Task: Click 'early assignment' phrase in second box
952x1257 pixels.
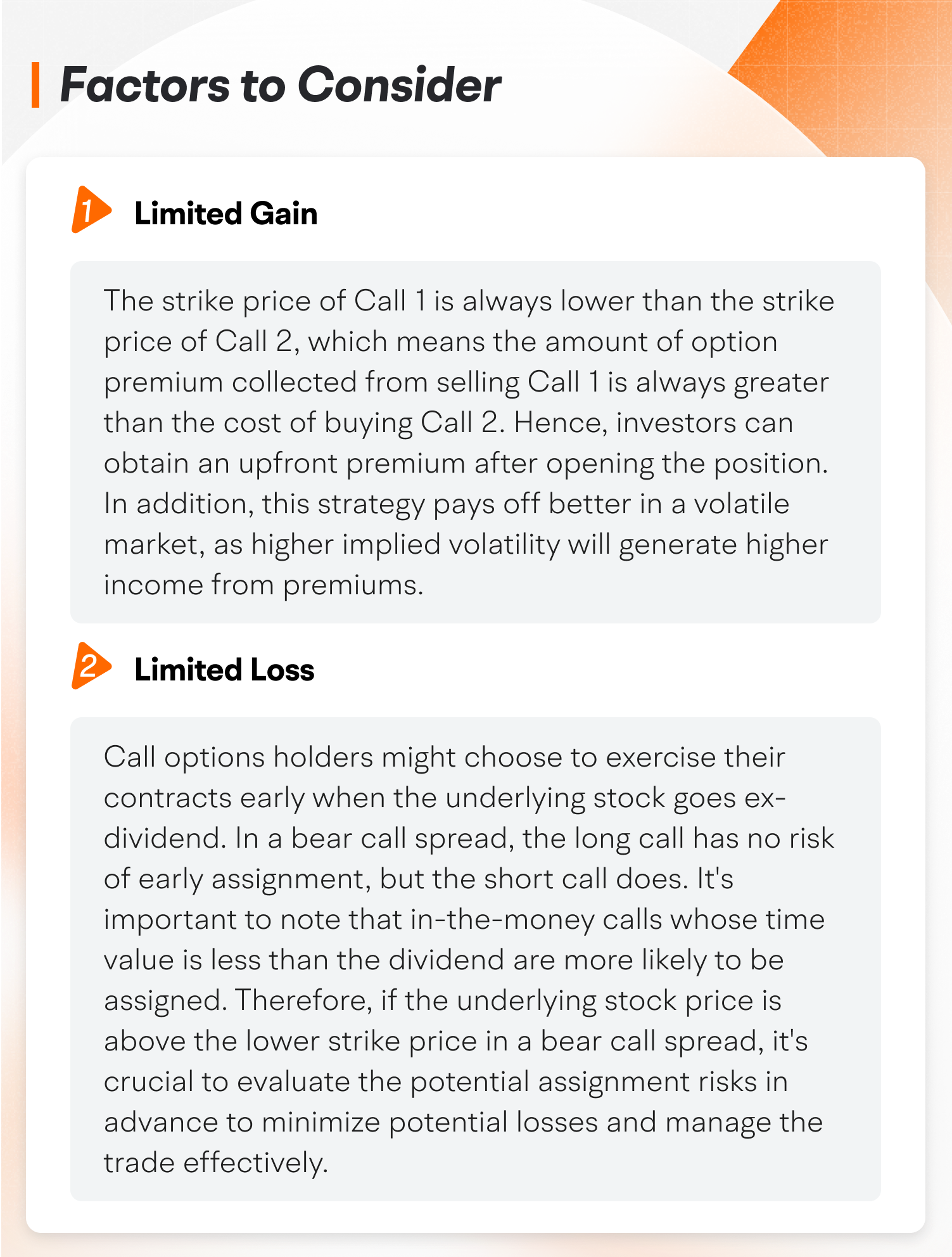Action: tap(253, 879)
